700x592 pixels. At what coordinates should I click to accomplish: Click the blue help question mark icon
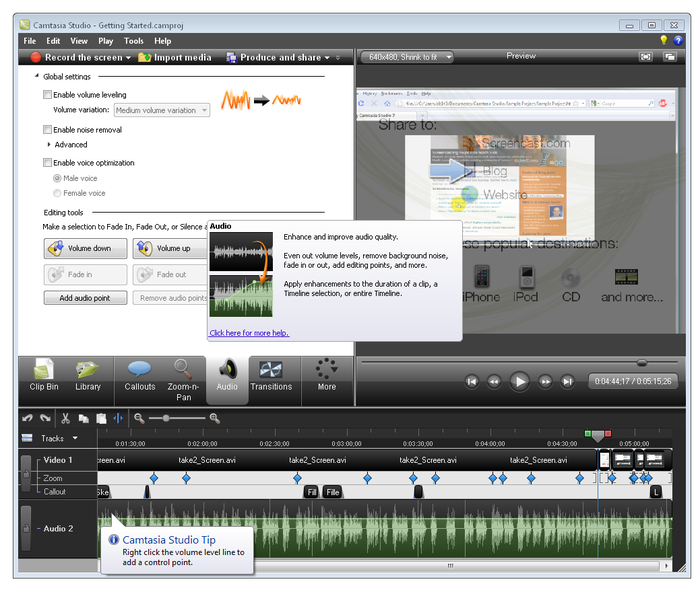click(678, 41)
